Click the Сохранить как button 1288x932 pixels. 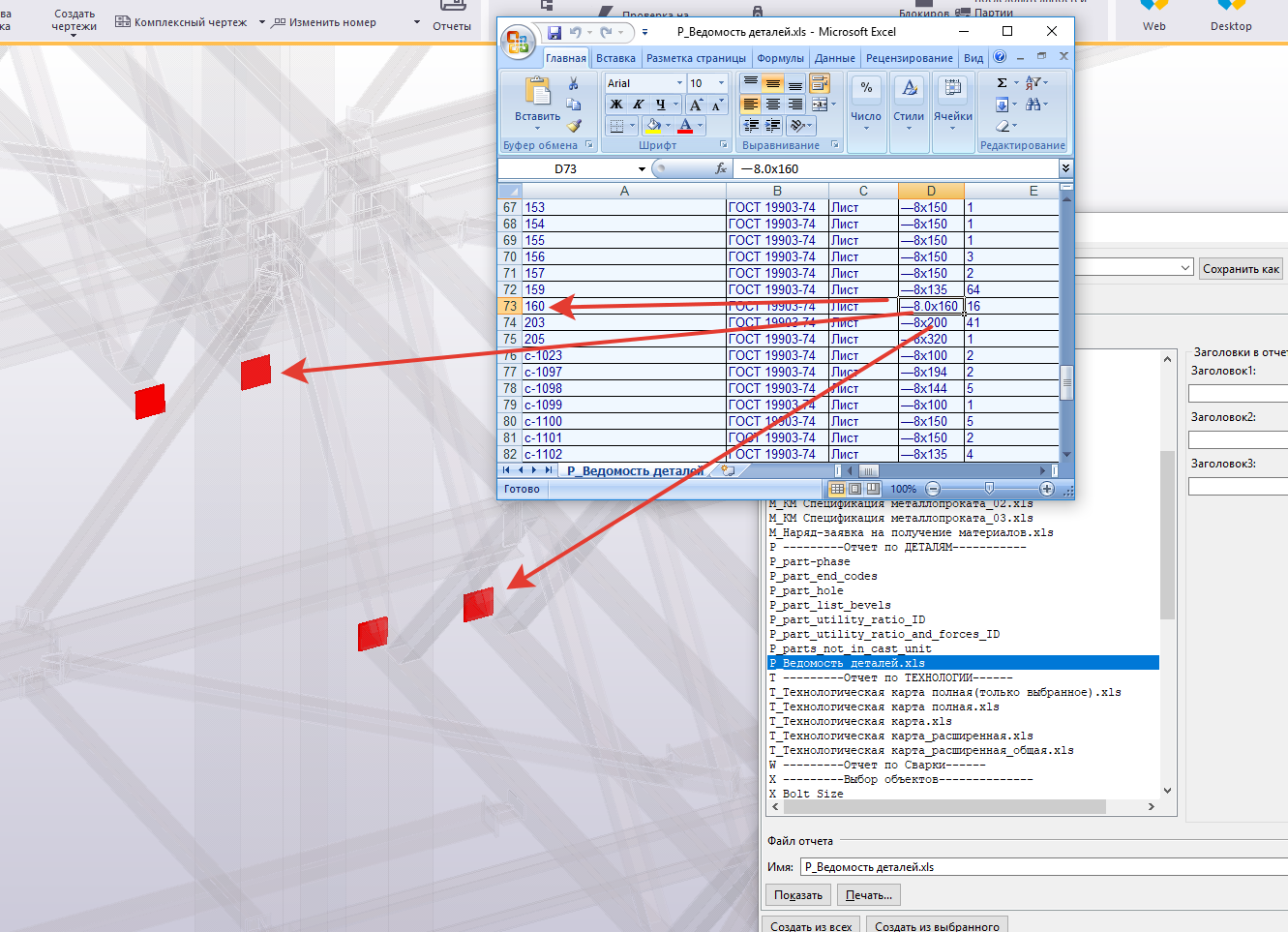point(1241,269)
